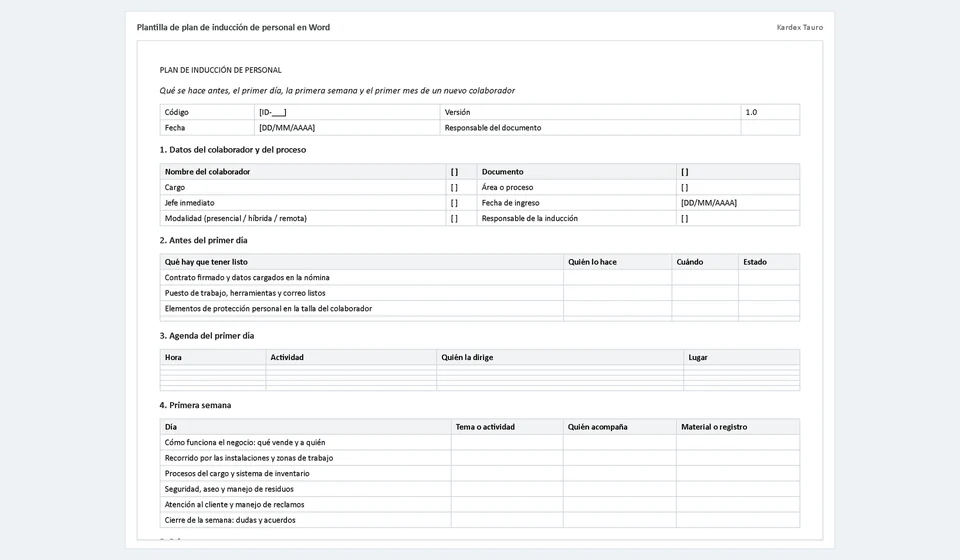Screen dimensions: 960x560
Task: Click the bracket placeholder next to 'Jefe inmediato'
Action: (454, 203)
